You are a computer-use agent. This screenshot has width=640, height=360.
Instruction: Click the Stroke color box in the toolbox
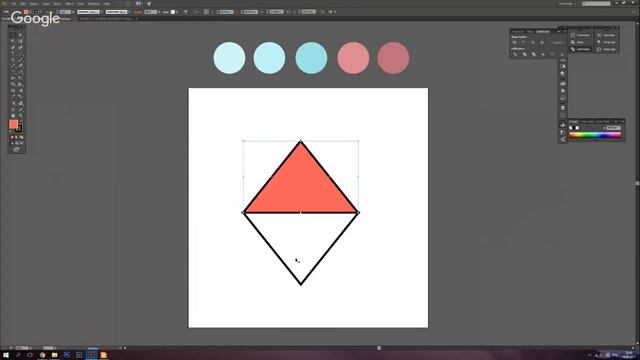(19, 129)
